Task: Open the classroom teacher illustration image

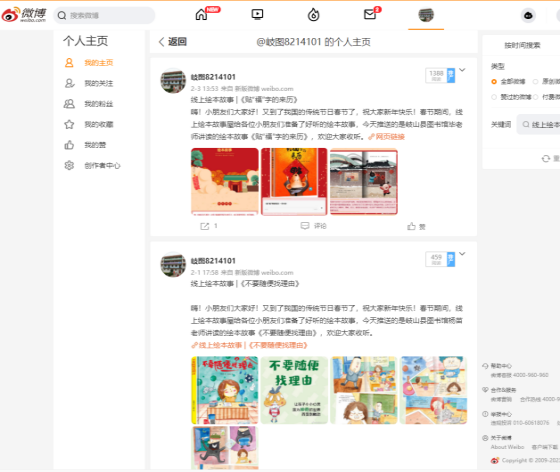Action: pos(364,390)
